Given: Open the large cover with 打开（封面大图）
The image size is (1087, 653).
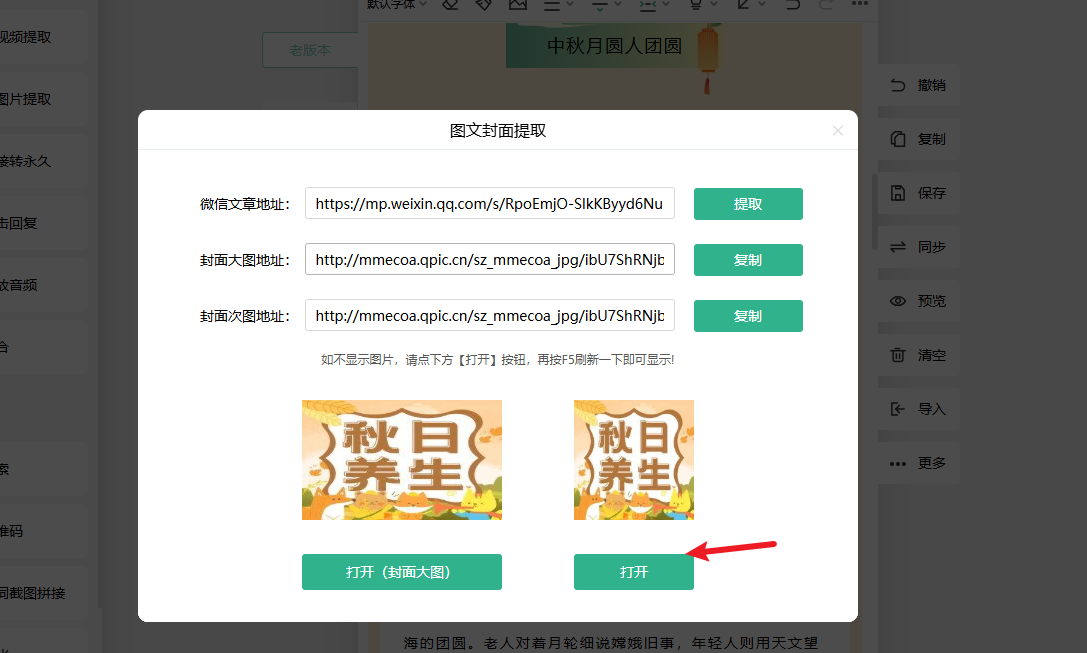Looking at the screenshot, I should coord(401,572).
